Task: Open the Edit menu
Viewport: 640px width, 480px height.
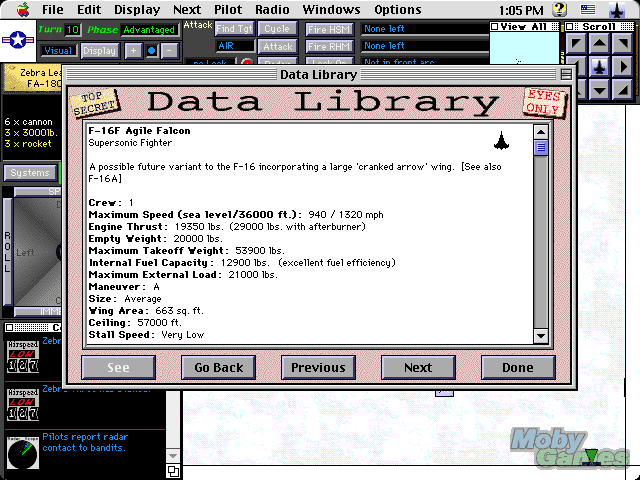Action: pyautogui.click(x=89, y=9)
